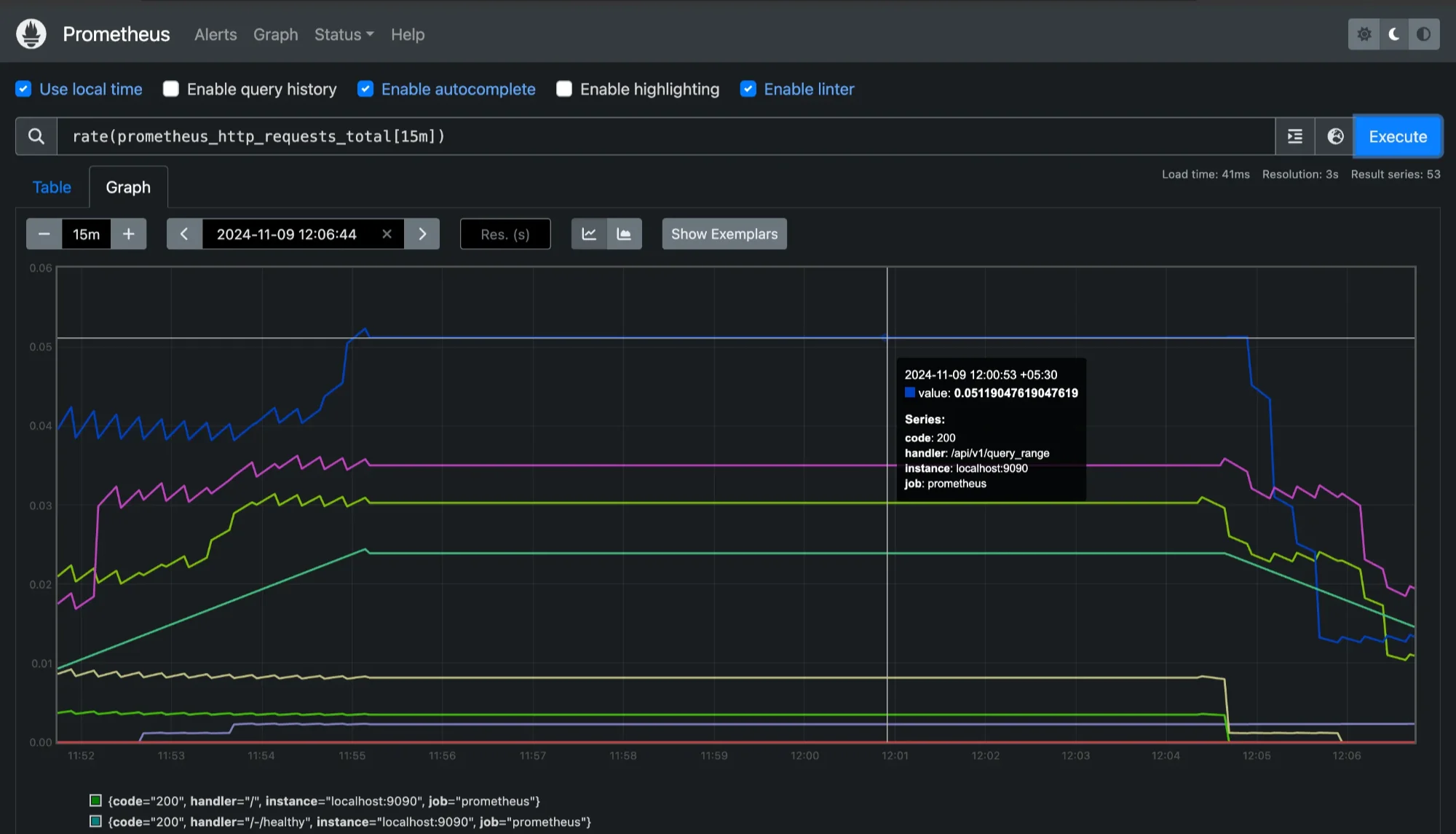Show stacked area graph
This screenshot has height=834, width=1456.
coord(624,234)
